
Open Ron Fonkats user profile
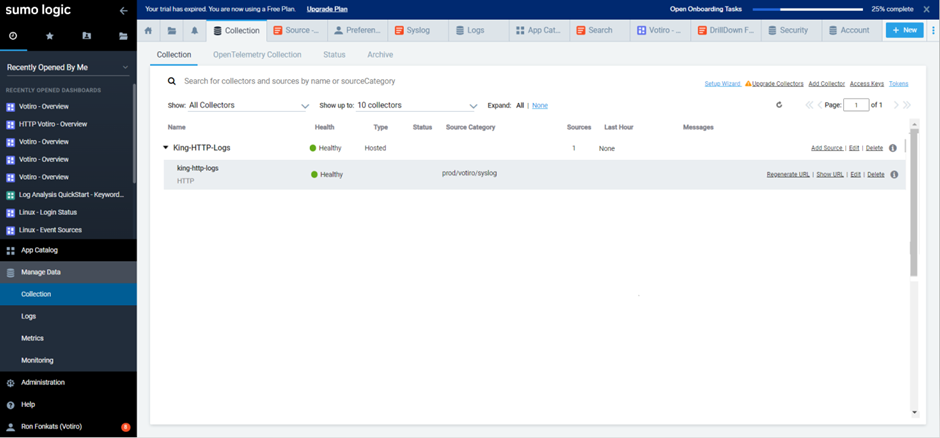click(x=52, y=427)
